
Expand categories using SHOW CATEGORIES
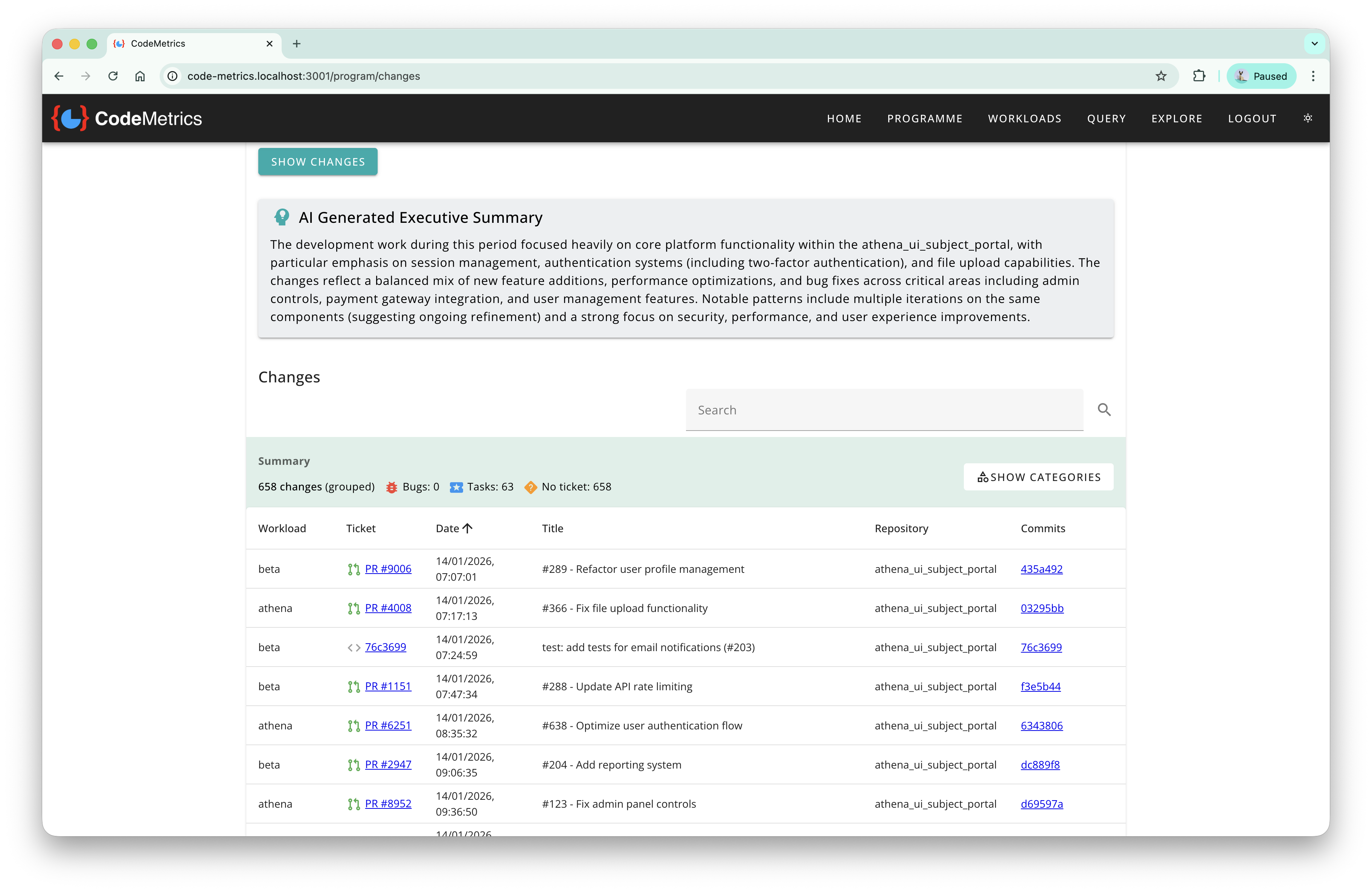click(x=1038, y=476)
